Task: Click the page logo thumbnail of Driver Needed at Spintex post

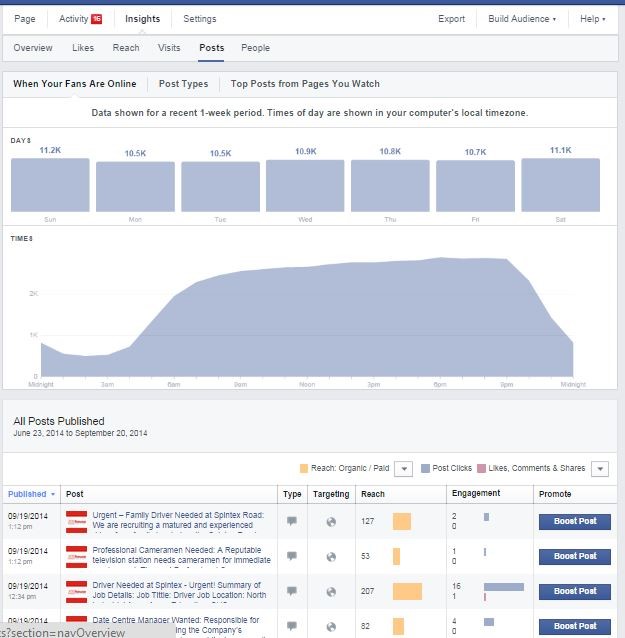Action: (x=76, y=592)
